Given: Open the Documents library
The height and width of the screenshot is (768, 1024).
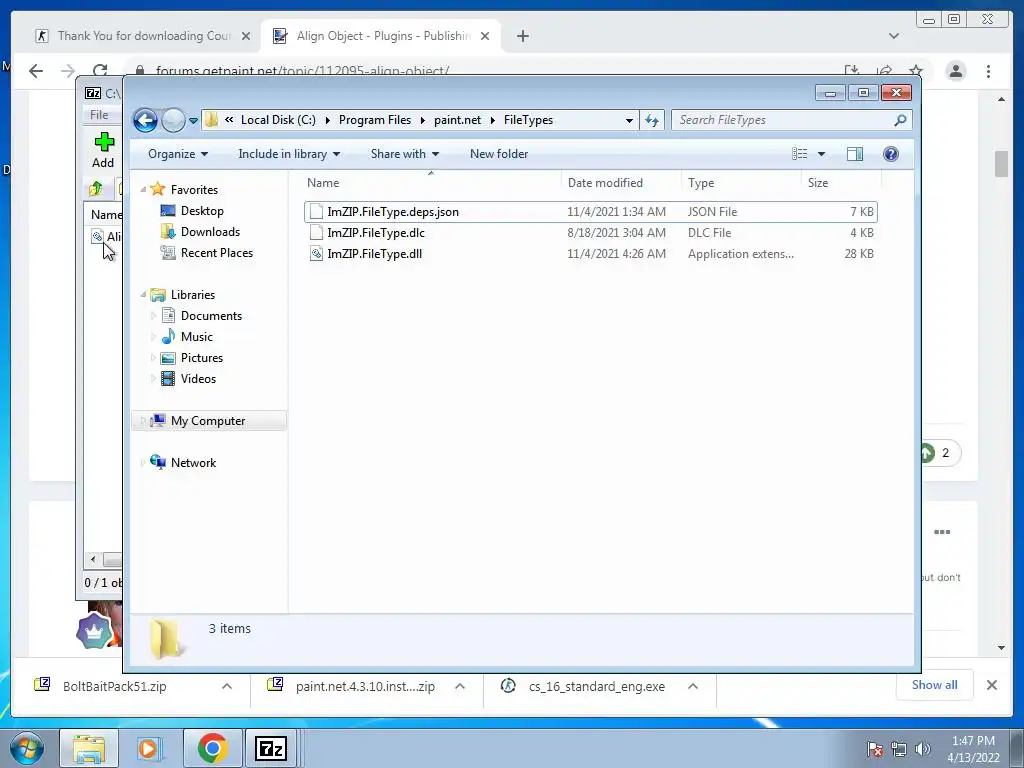Looking at the screenshot, I should (211, 316).
